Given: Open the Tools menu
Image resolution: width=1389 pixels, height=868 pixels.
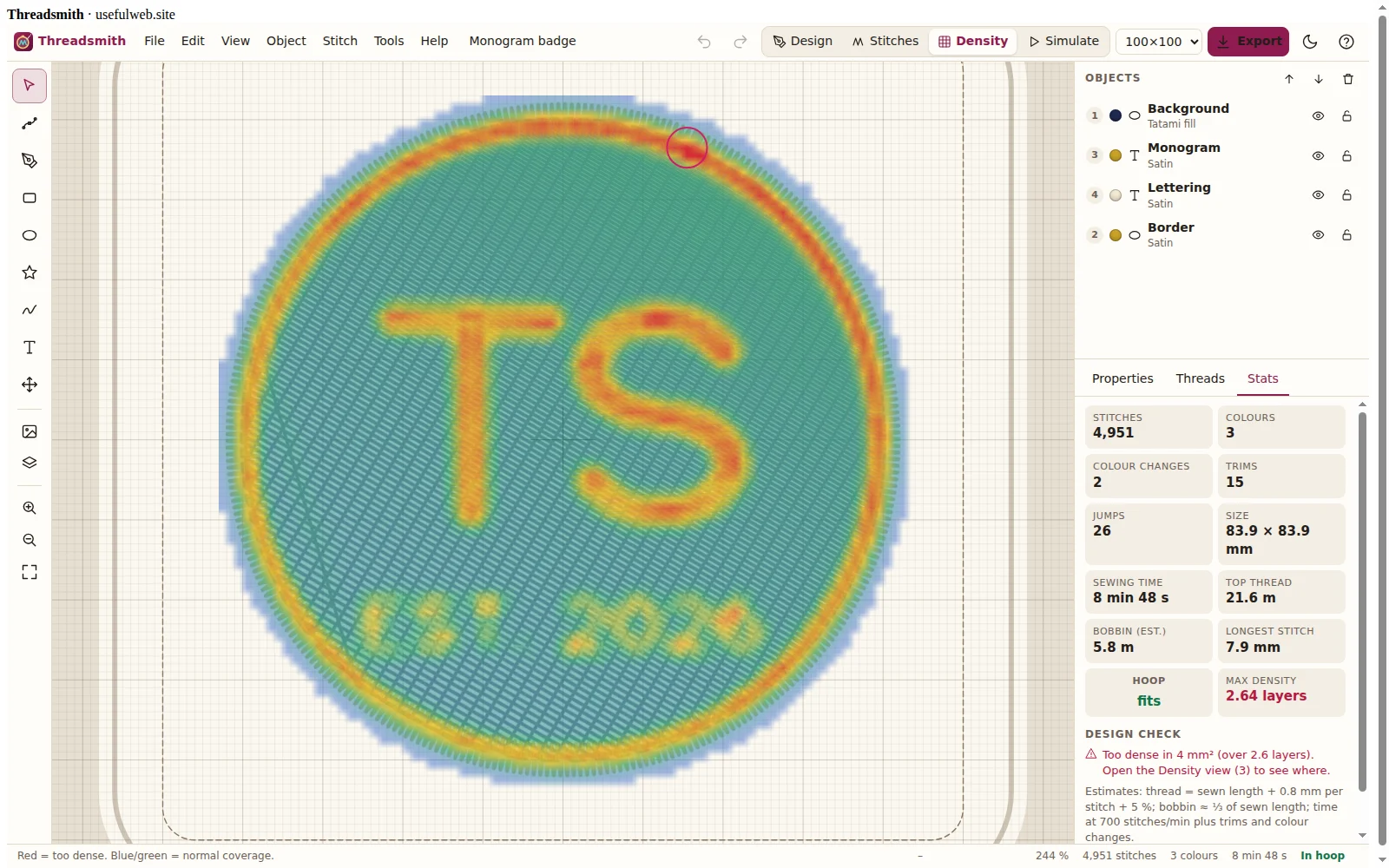Looking at the screenshot, I should point(389,41).
